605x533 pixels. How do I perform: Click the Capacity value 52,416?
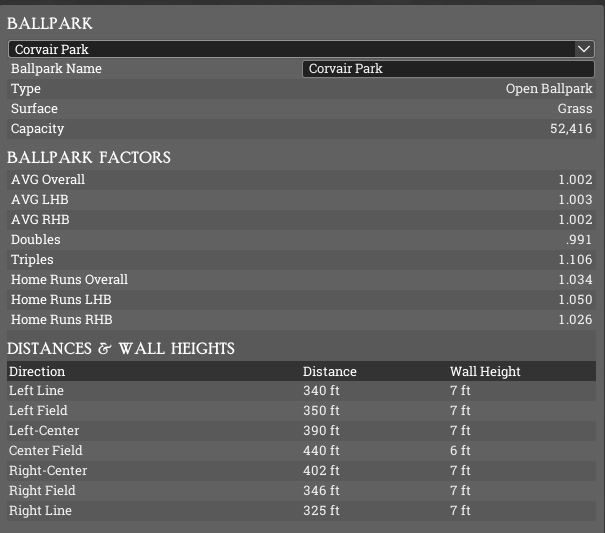click(571, 129)
